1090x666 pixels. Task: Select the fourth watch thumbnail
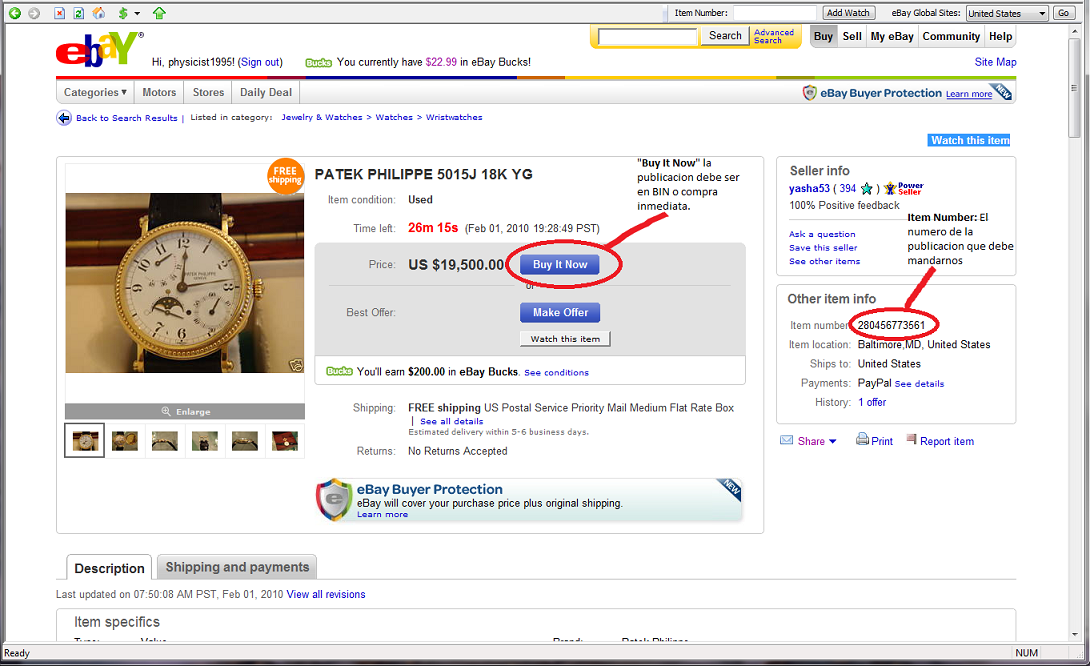(x=205, y=440)
